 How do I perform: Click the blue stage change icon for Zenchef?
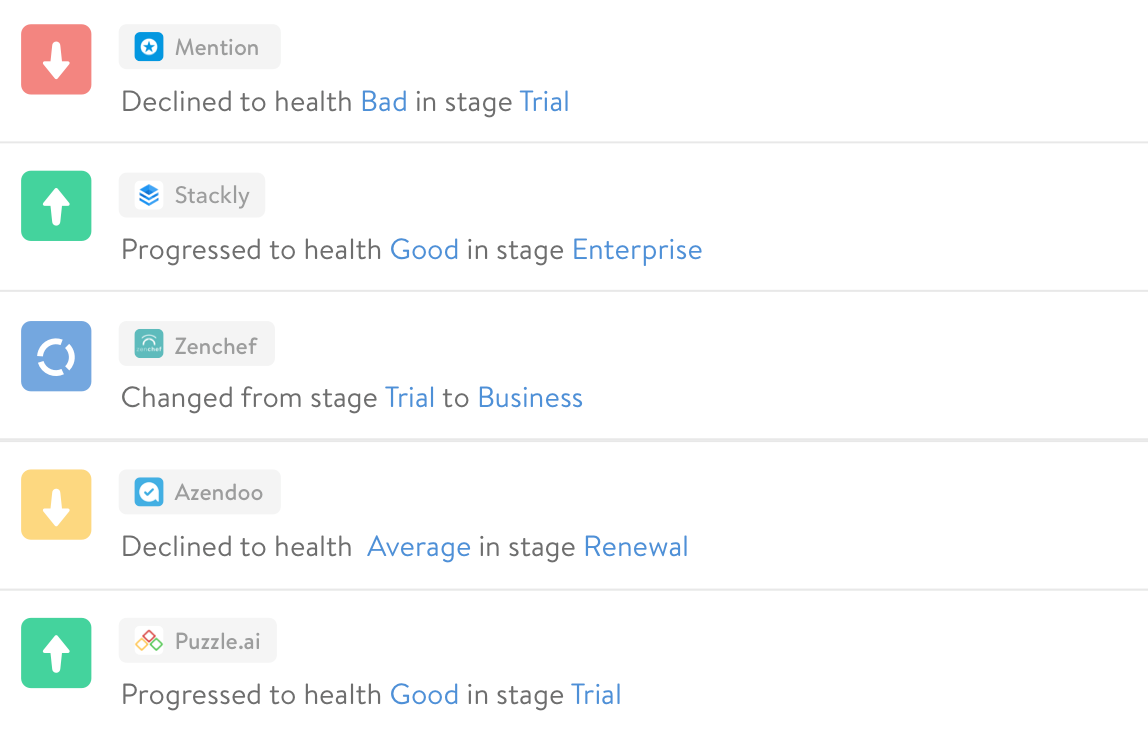[56, 356]
